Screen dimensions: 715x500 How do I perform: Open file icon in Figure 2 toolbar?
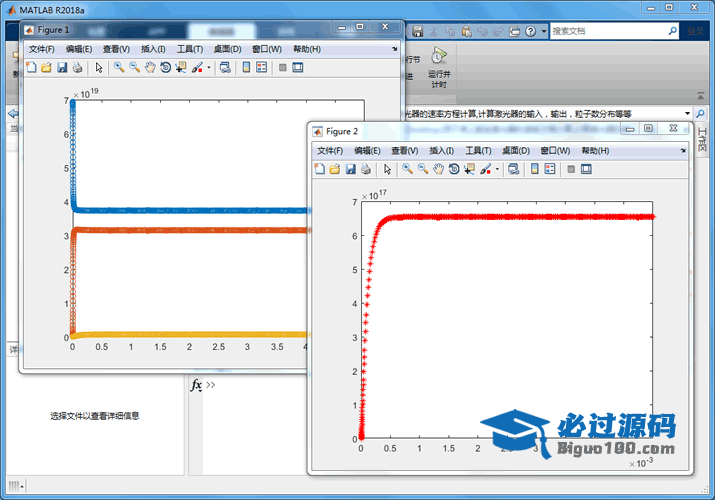point(335,170)
